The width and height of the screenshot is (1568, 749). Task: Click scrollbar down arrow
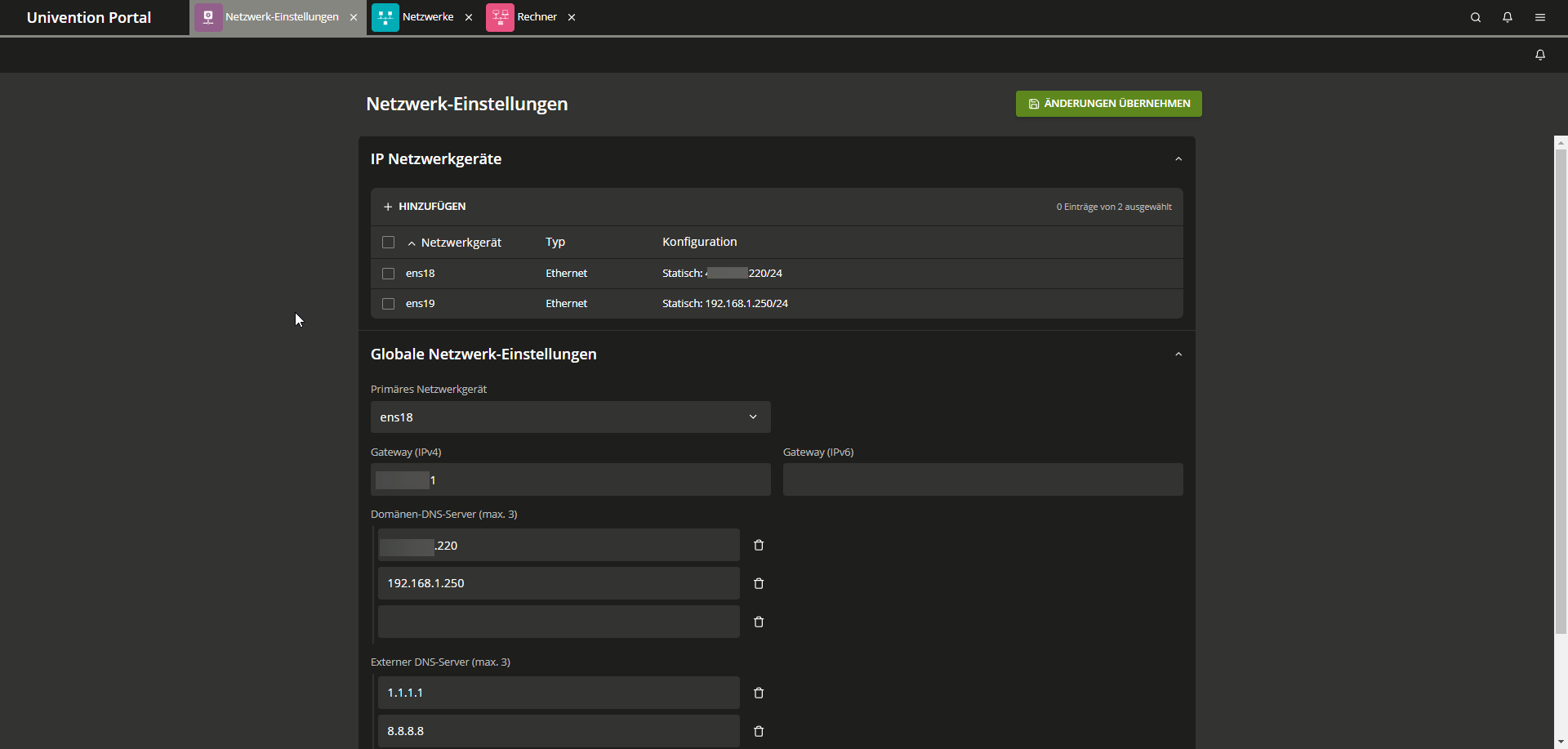click(x=1561, y=742)
